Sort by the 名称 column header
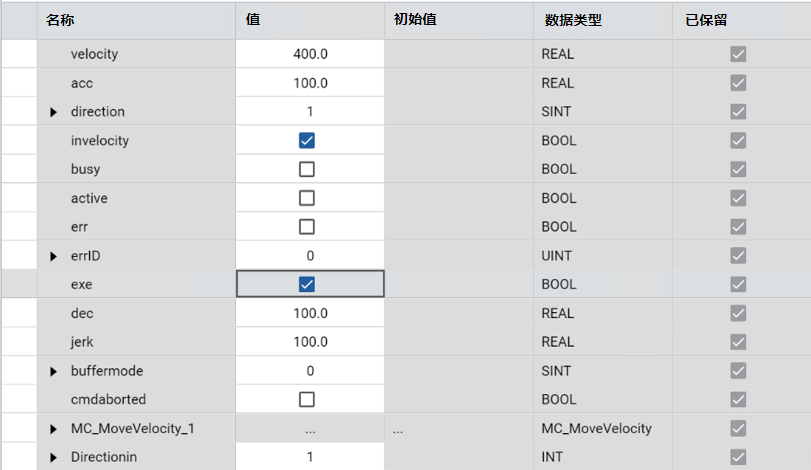The width and height of the screenshot is (811, 470). pyautogui.click(x=60, y=20)
